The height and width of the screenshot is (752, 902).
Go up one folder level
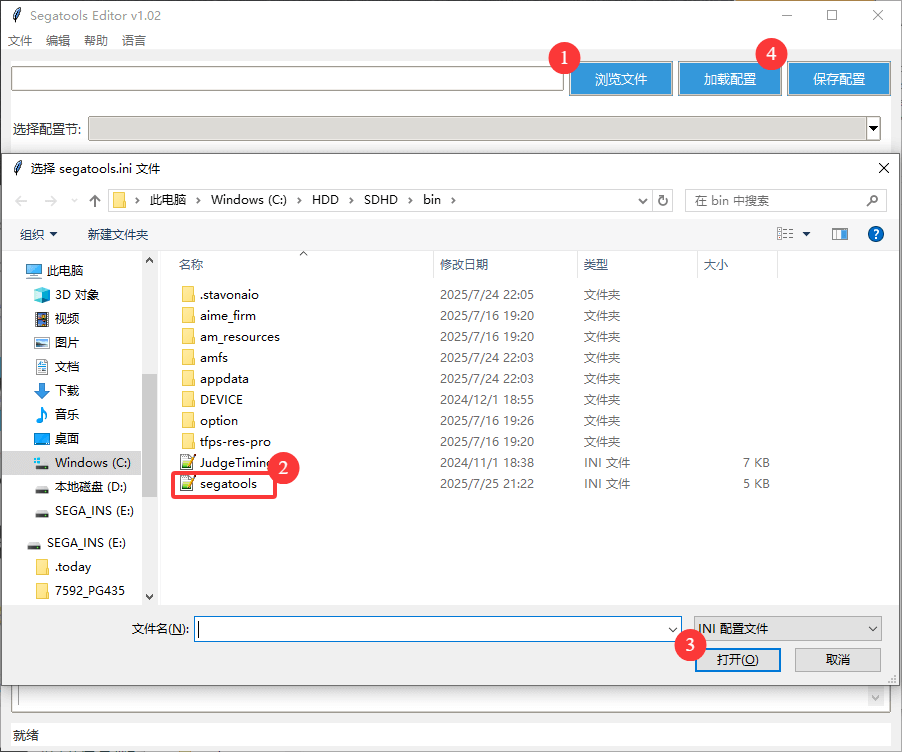click(95, 200)
